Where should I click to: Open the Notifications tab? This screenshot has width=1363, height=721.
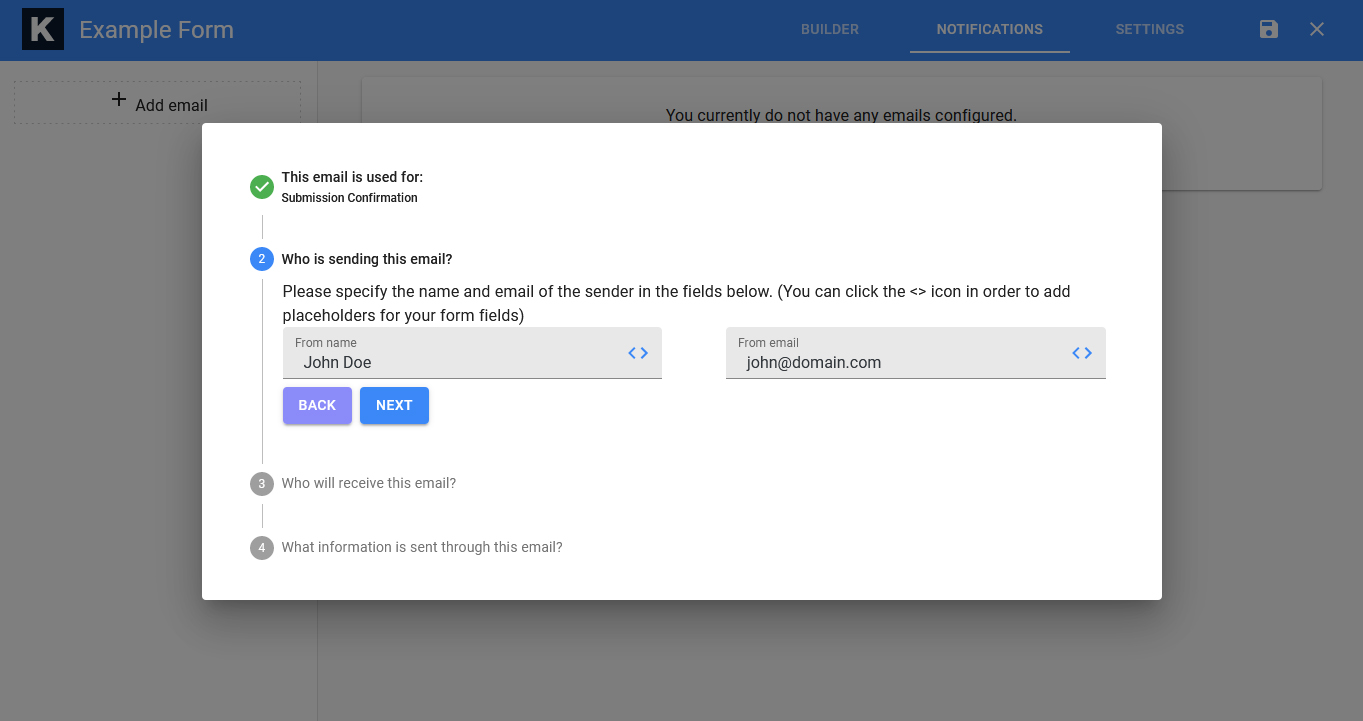[x=990, y=29]
